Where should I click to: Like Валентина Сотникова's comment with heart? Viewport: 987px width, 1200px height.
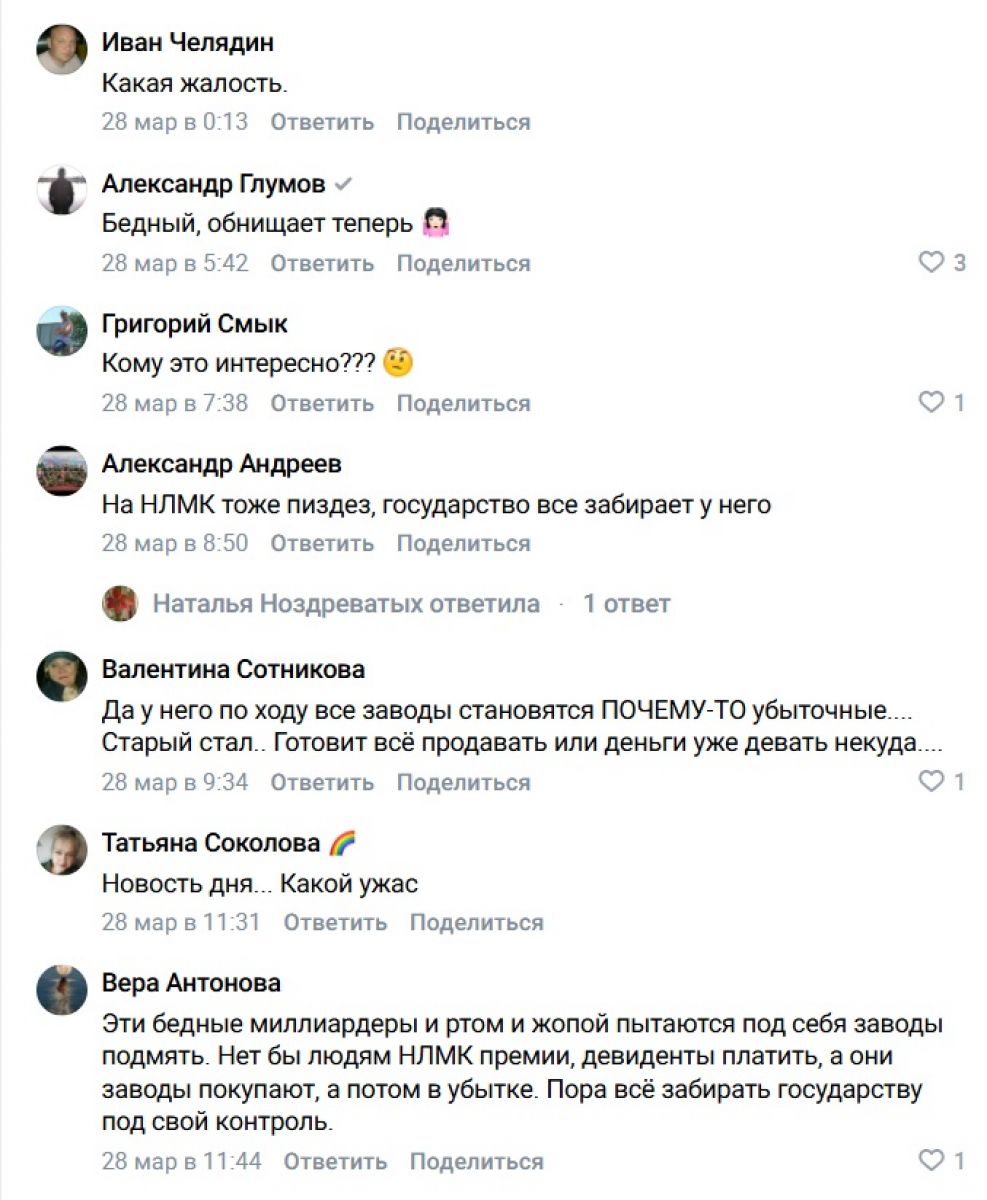(x=931, y=782)
